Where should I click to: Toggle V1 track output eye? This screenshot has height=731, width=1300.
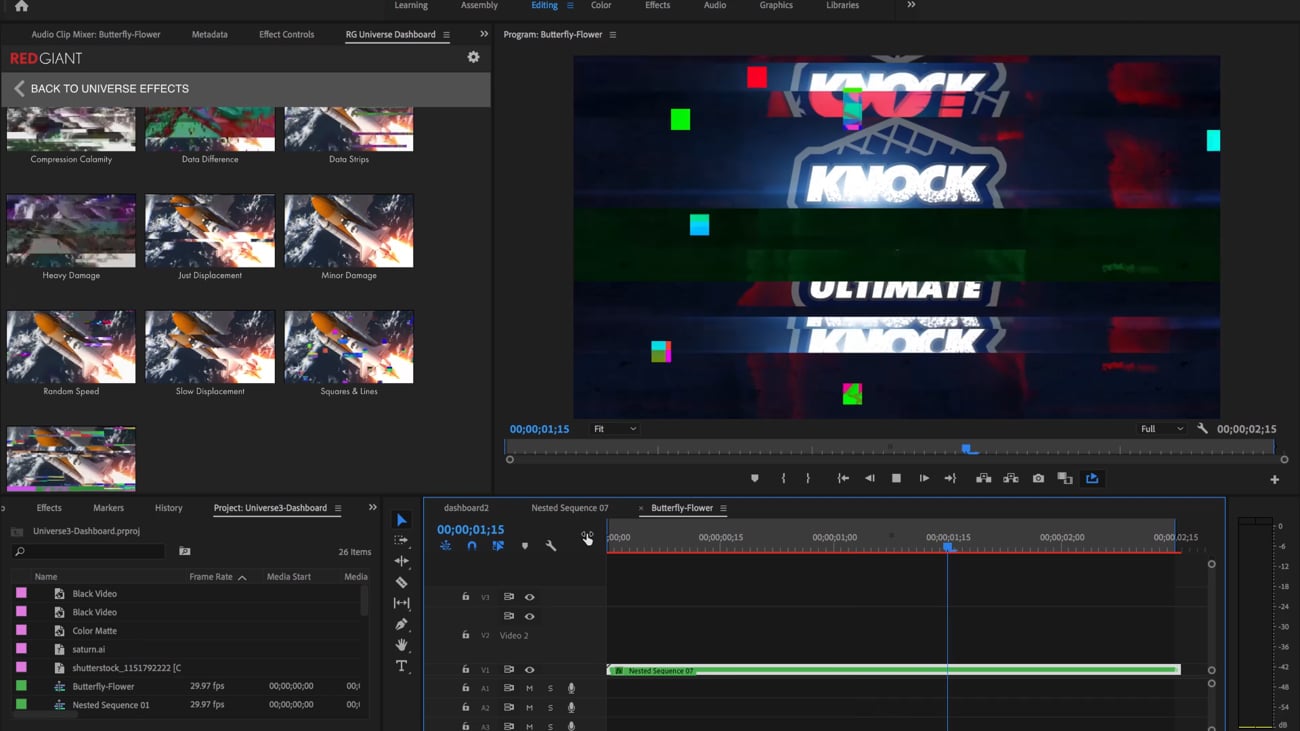pos(530,670)
